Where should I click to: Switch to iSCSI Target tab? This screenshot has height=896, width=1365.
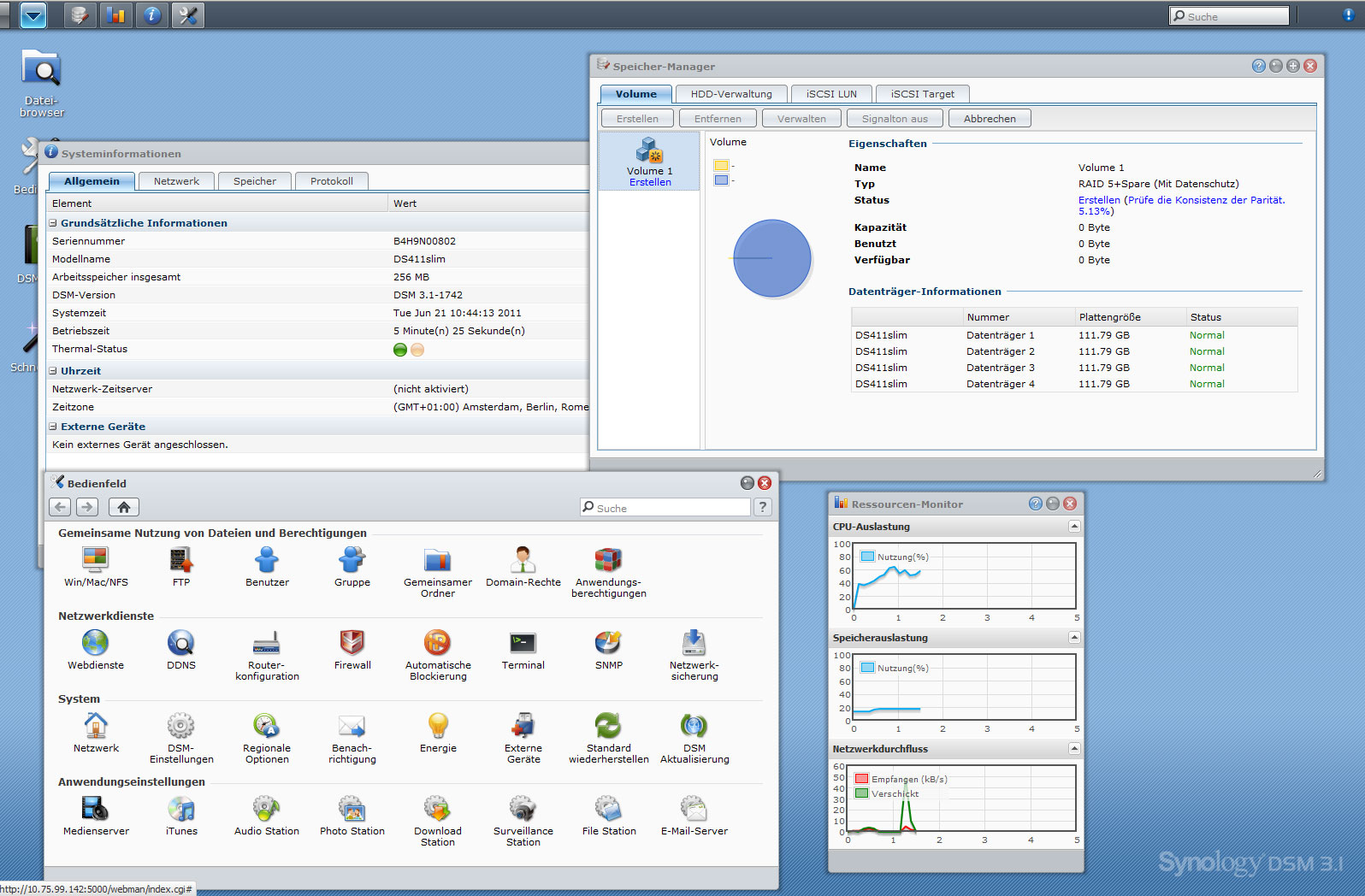point(923,94)
